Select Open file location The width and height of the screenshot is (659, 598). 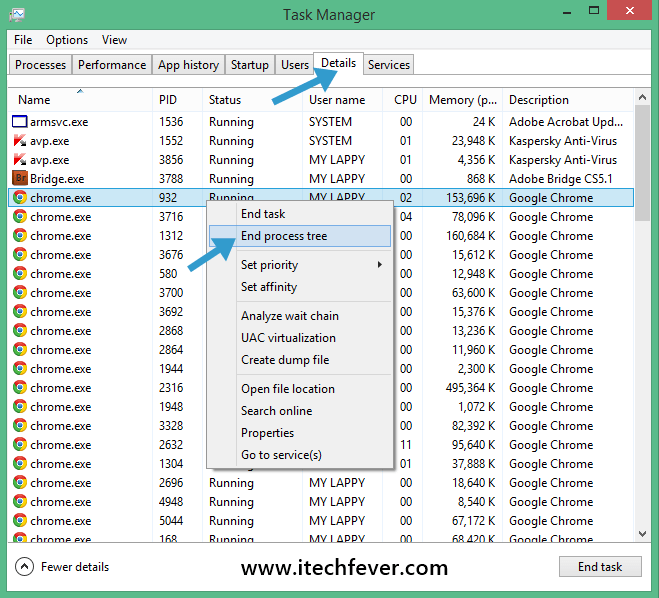pyautogui.click(x=300, y=389)
